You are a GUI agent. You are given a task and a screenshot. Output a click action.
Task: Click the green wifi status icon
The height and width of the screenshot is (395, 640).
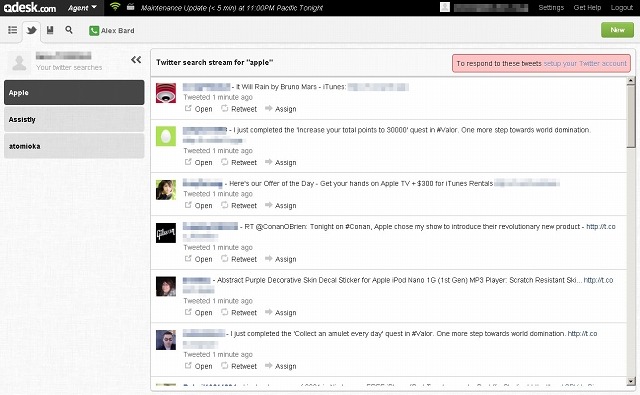click(x=115, y=7)
